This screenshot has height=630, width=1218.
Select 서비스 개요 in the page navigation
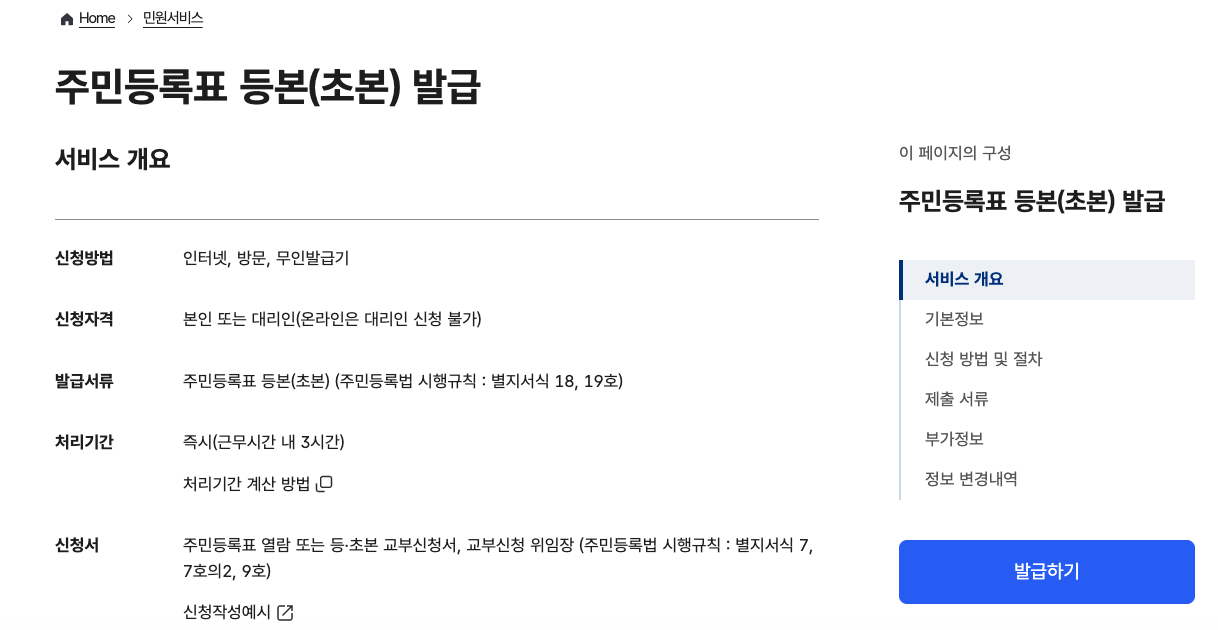pyautogui.click(x=964, y=279)
